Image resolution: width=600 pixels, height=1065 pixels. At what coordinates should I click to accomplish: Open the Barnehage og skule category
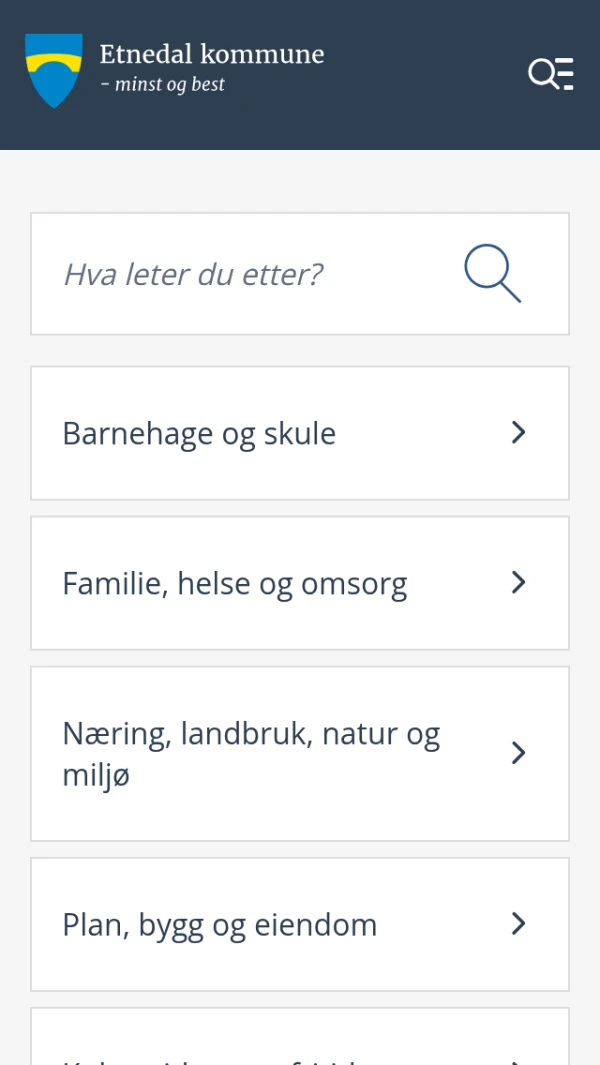point(199,433)
